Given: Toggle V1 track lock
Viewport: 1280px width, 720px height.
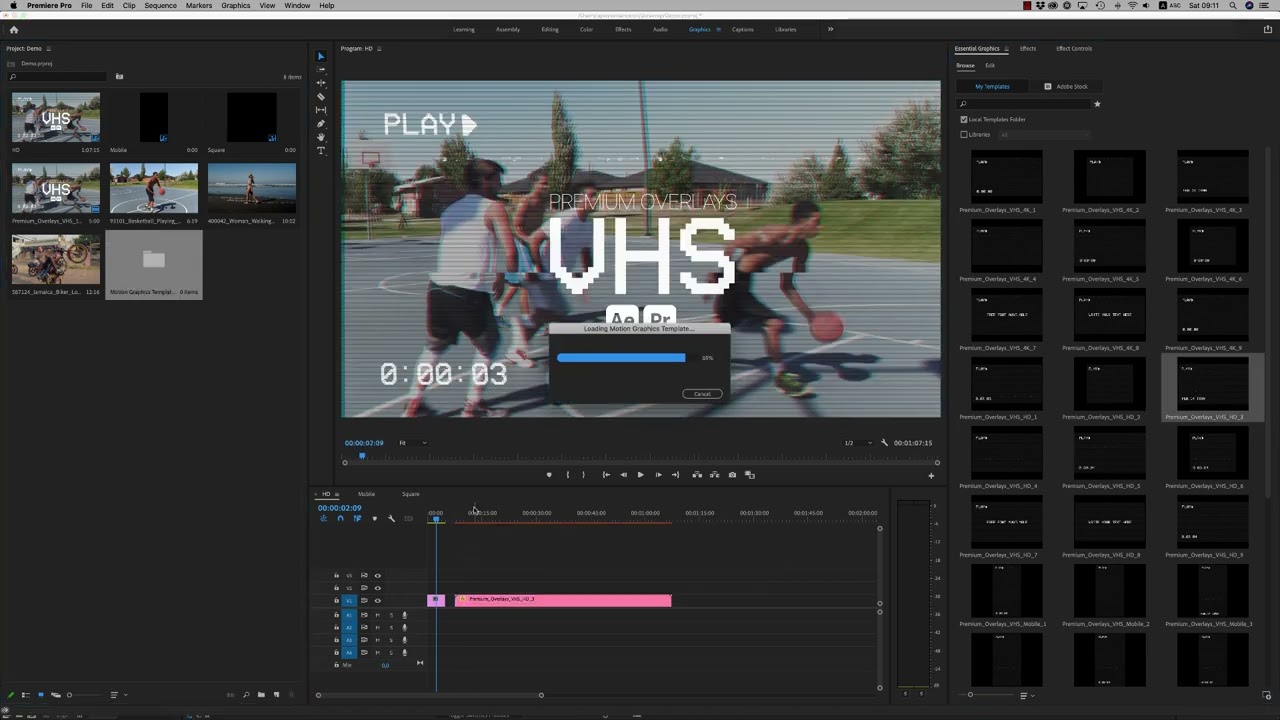Looking at the screenshot, I should click(x=336, y=601).
